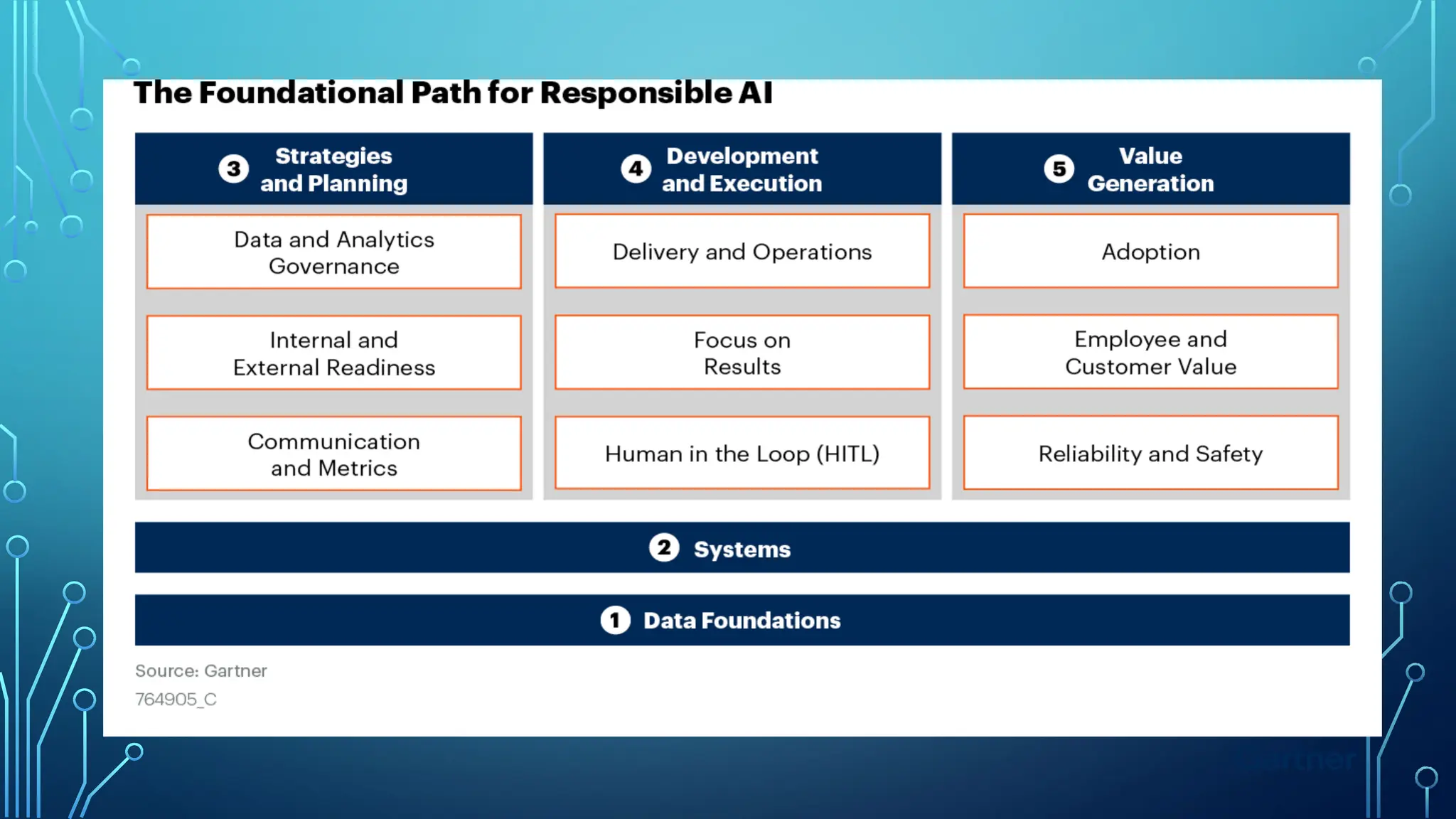Image resolution: width=1456 pixels, height=819 pixels.
Task: Click the number 2 circle badge
Action: [x=664, y=548]
